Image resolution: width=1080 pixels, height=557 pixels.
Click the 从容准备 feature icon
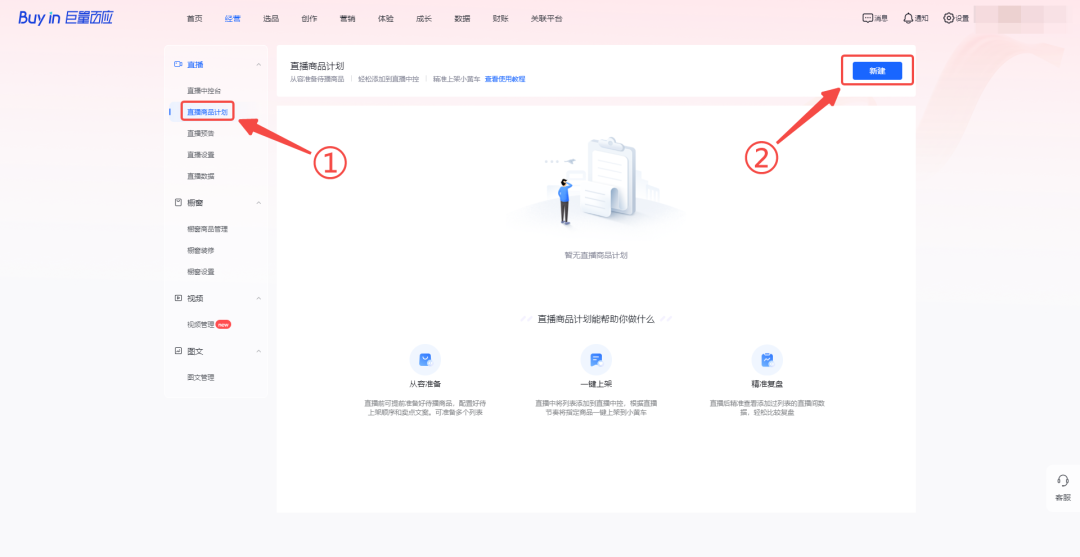[425, 359]
